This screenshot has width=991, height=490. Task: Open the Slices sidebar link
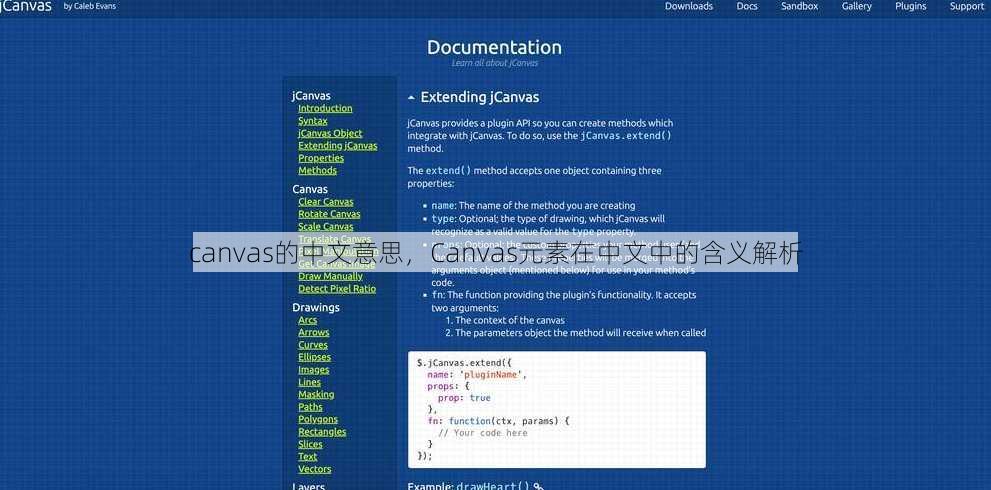[310, 444]
